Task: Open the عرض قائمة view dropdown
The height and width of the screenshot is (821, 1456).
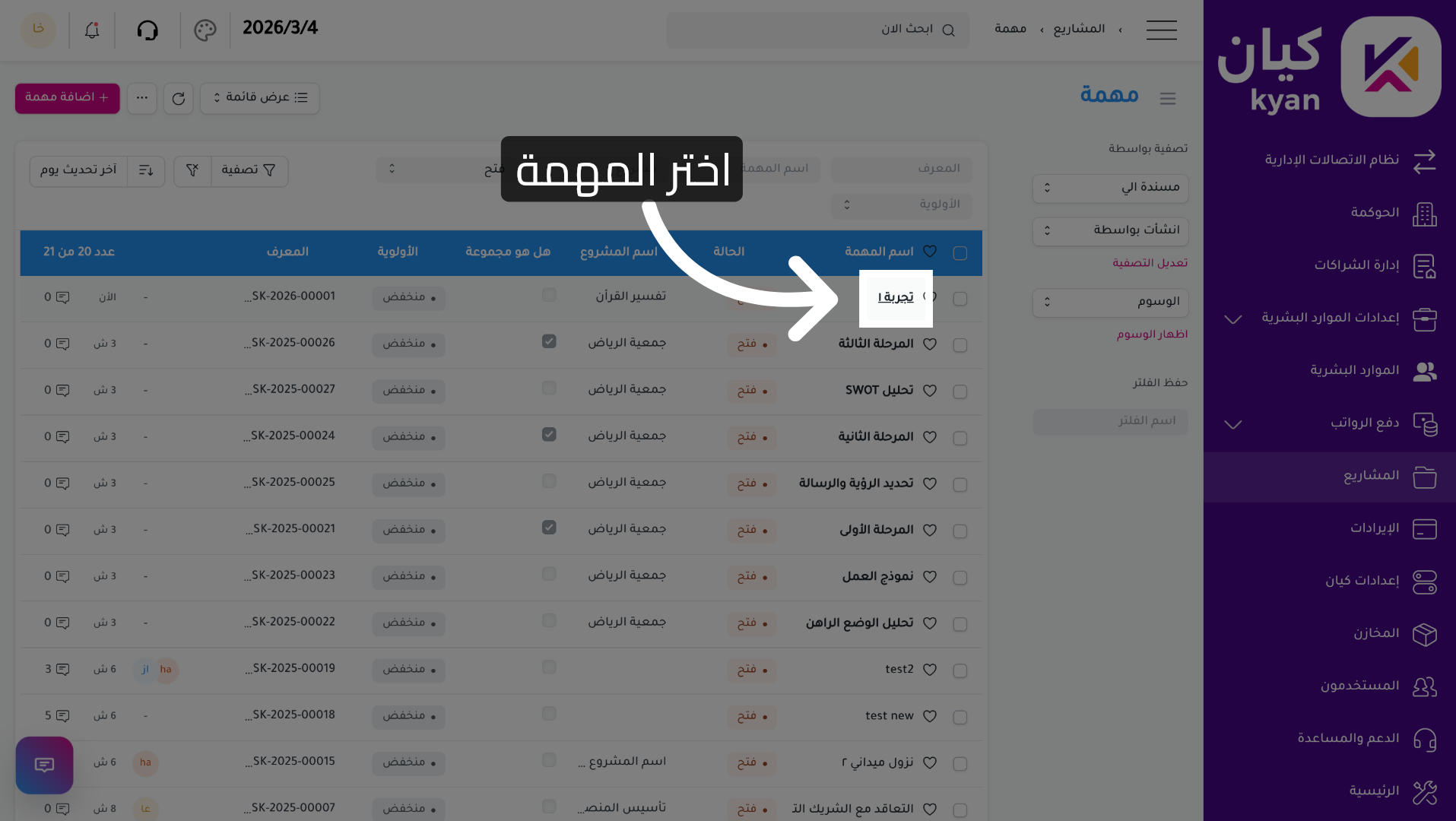Action: [259, 98]
